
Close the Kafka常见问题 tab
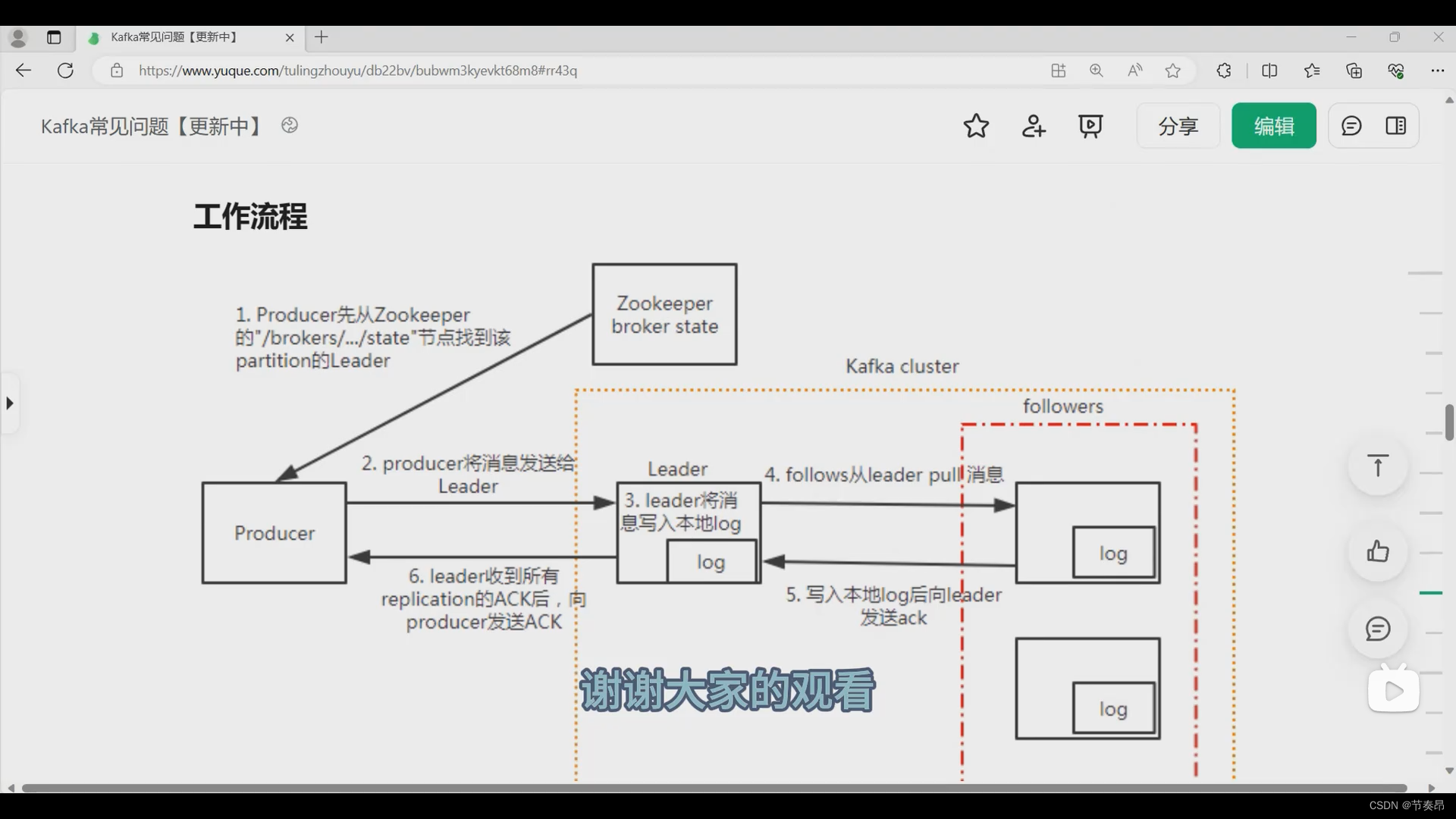(290, 37)
